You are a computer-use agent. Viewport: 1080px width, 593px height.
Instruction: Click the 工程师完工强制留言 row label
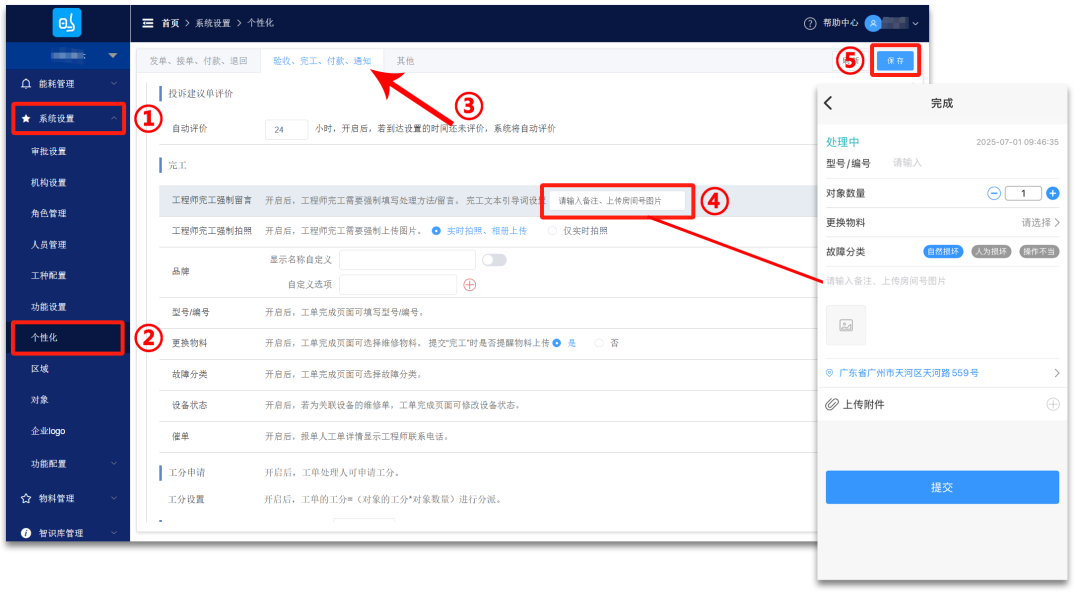(x=211, y=200)
